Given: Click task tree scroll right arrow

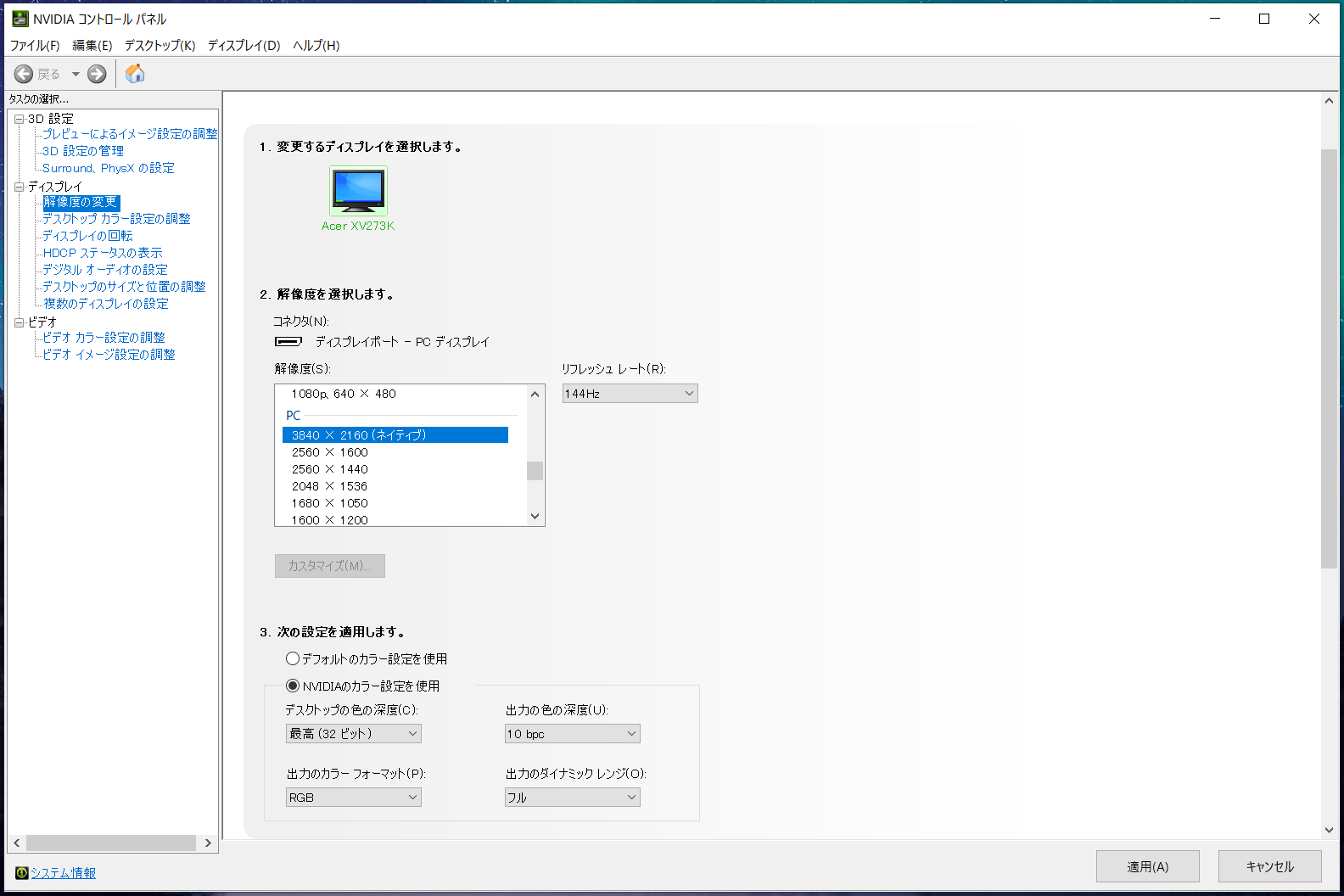Looking at the screenshot, I should click(x=209, y=843).
